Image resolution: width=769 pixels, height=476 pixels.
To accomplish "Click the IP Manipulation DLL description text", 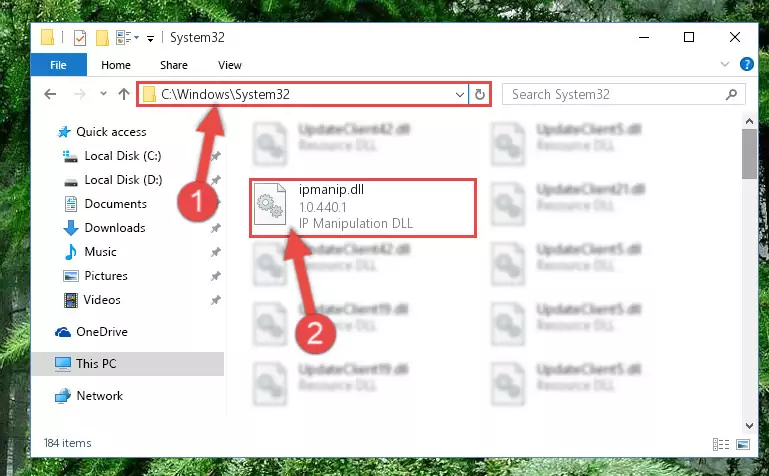I will [356, 224].
